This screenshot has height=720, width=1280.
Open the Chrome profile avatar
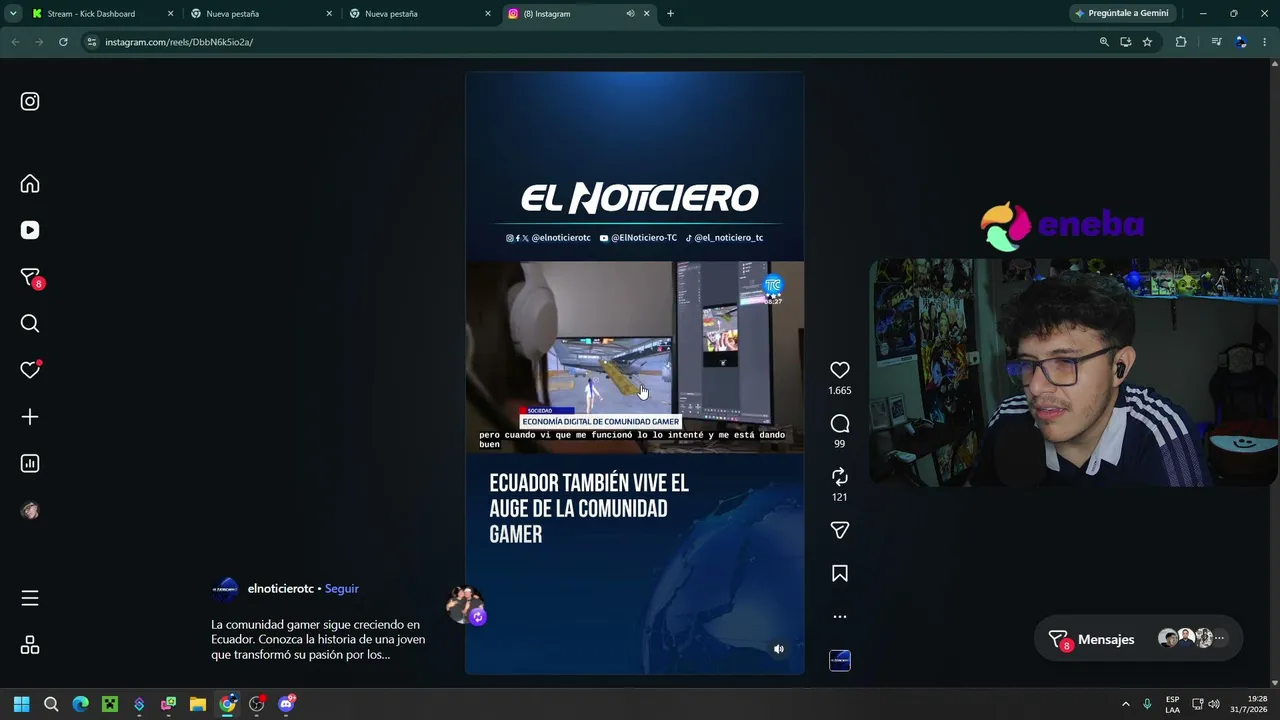[x=1241, y=42]
